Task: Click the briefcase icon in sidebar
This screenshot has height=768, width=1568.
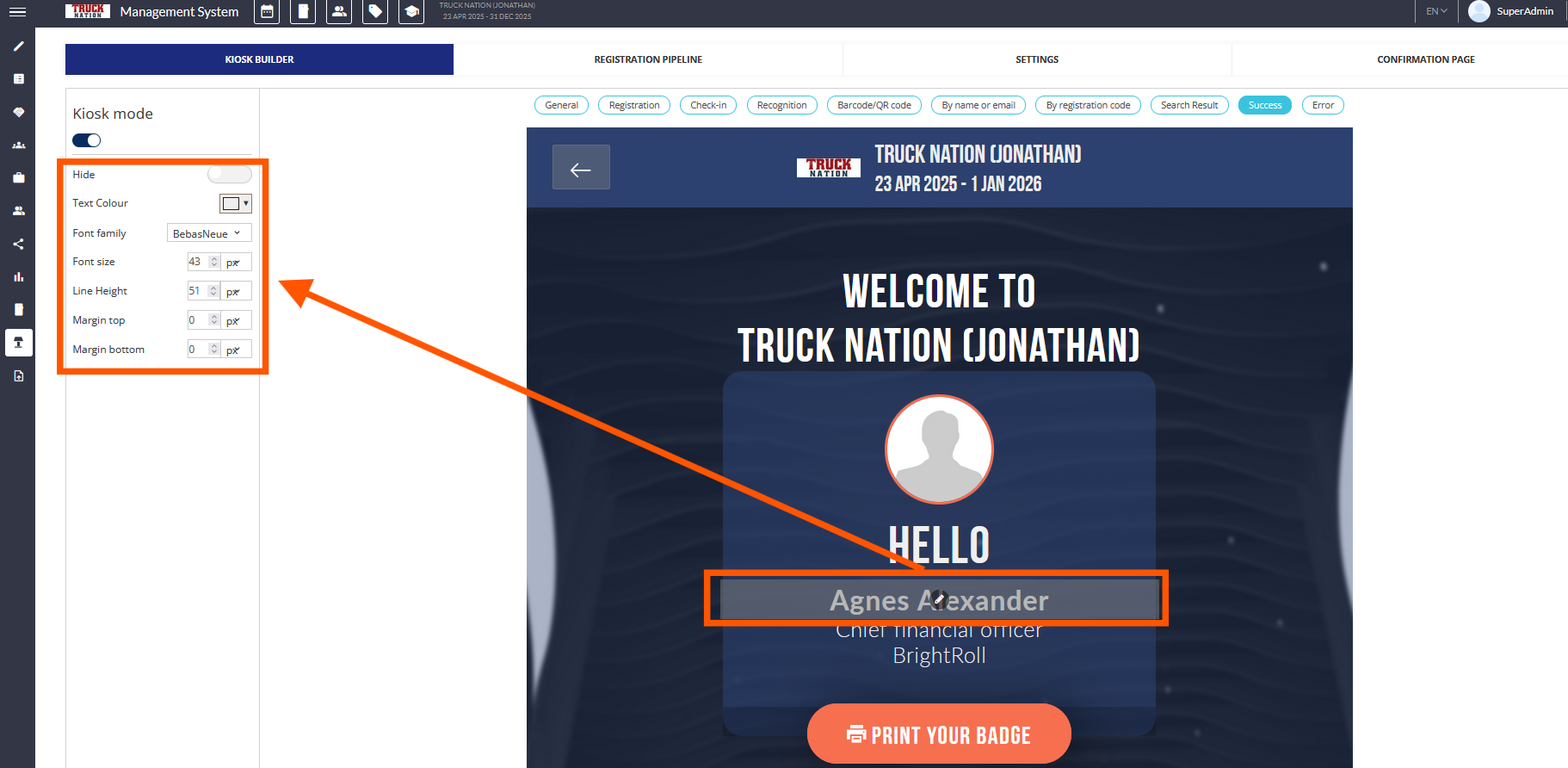Action: [x=18, y=178]
